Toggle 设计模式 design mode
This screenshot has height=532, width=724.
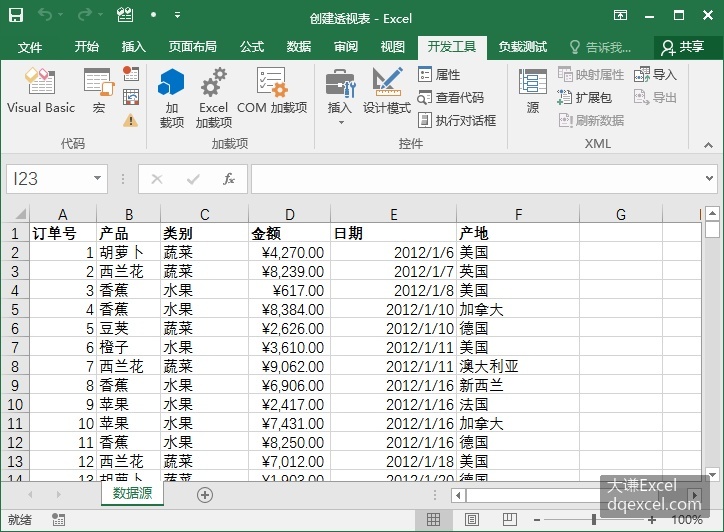tap(386, 91)
